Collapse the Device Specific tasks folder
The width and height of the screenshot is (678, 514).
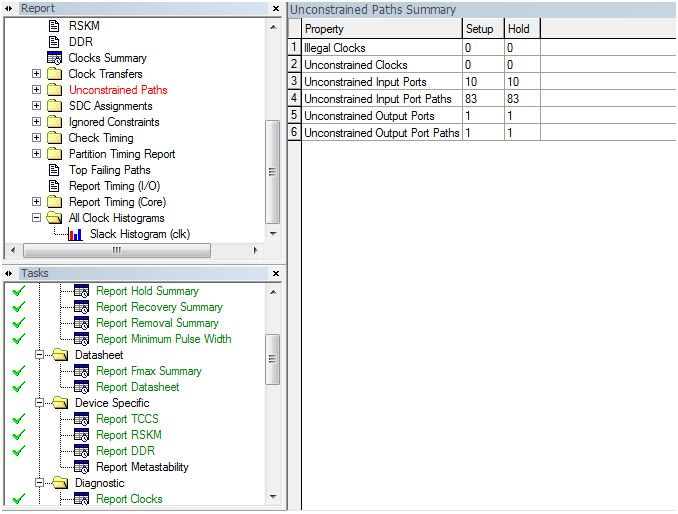coord(39,403)
